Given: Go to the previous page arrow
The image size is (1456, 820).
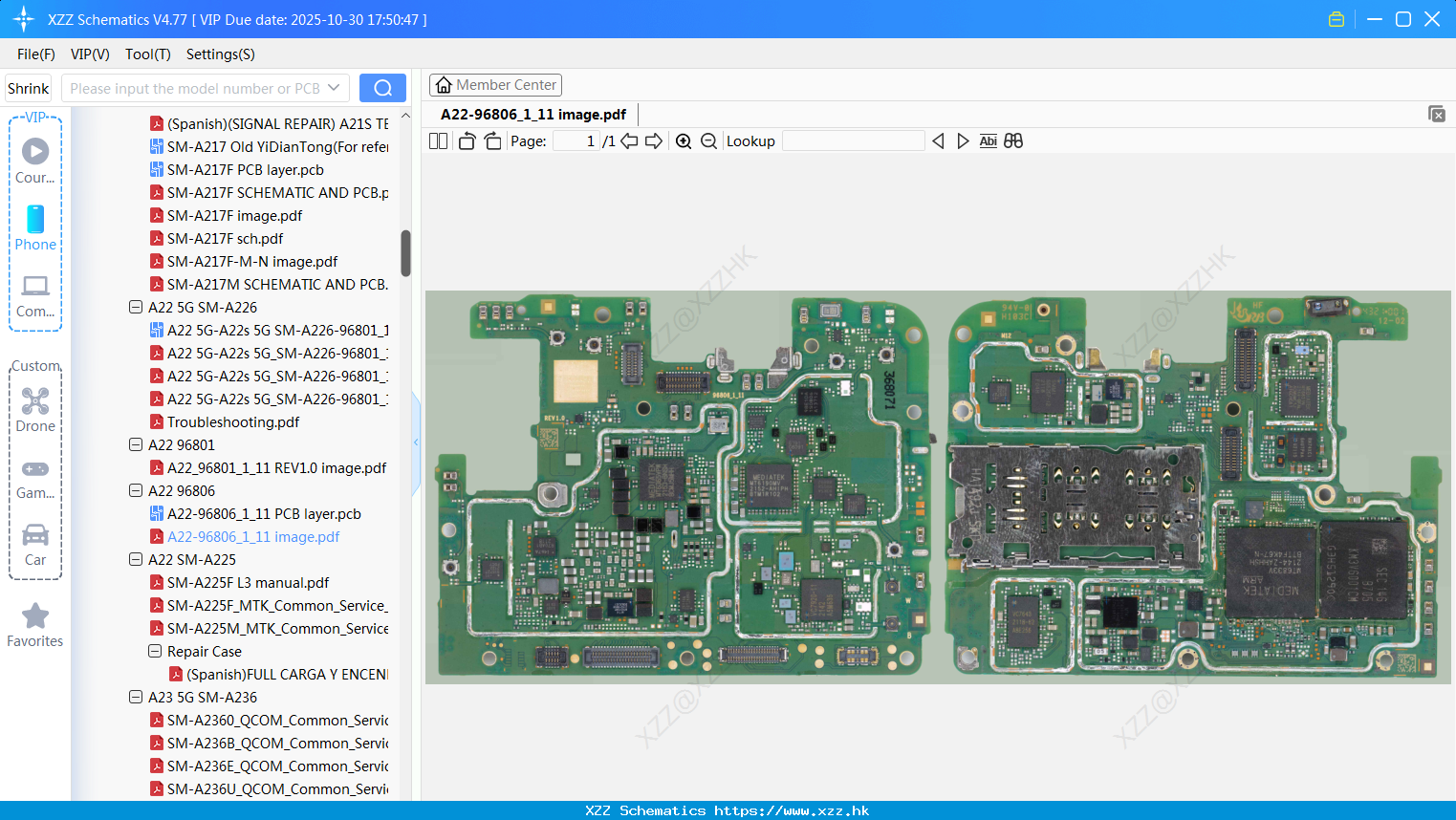Looking at the screenshot, I should 629,141.
